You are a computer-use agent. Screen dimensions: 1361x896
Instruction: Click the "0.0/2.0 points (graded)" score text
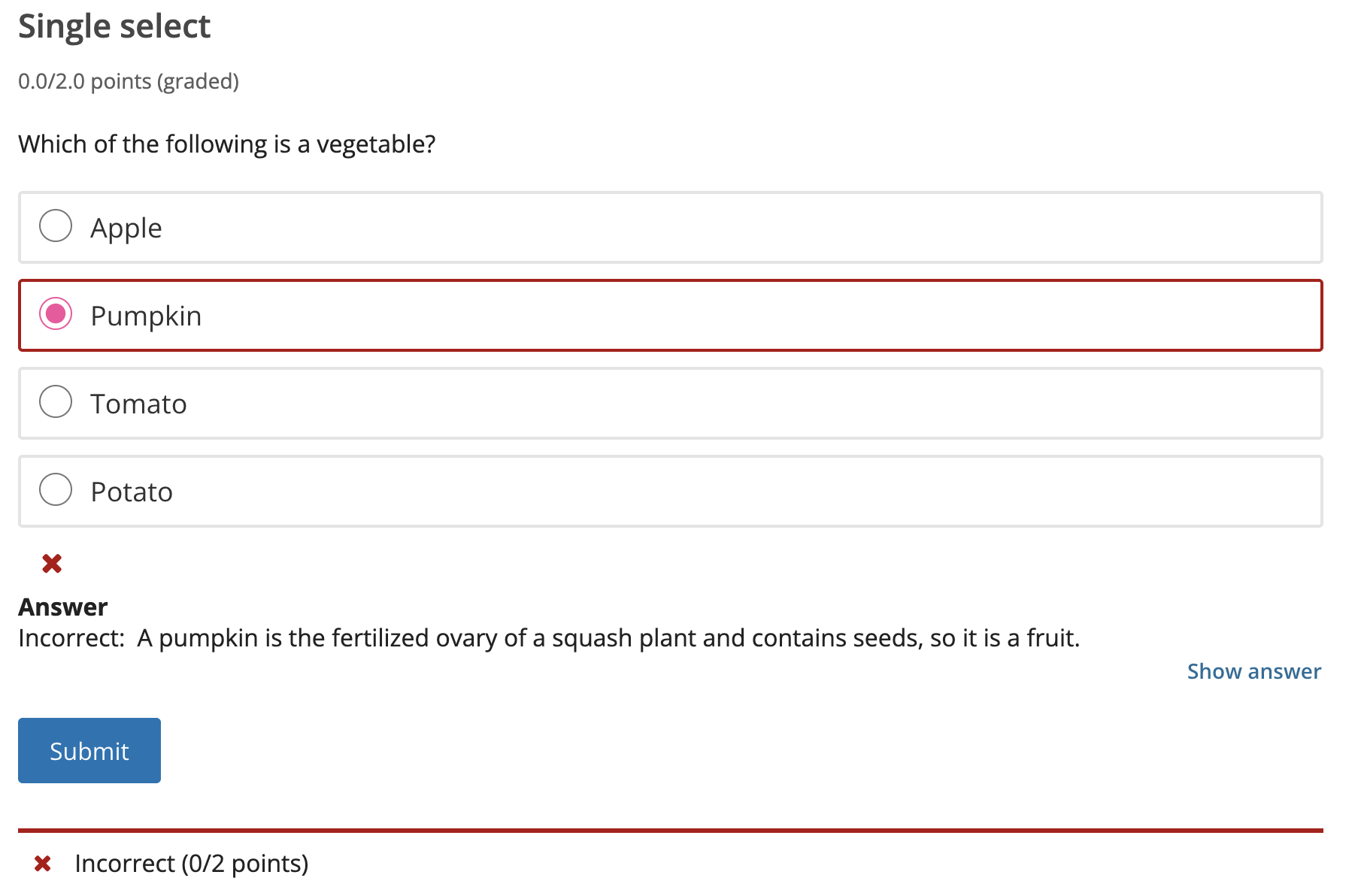coord(129,81)
